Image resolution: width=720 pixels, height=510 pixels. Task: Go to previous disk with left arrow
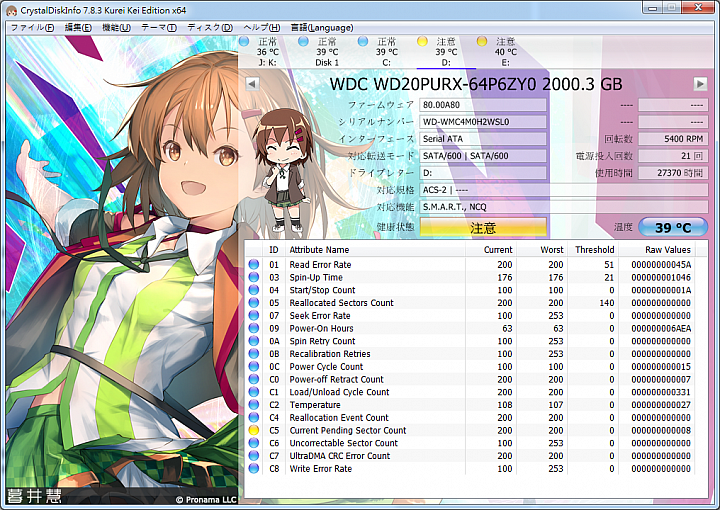tap(252, 84)
